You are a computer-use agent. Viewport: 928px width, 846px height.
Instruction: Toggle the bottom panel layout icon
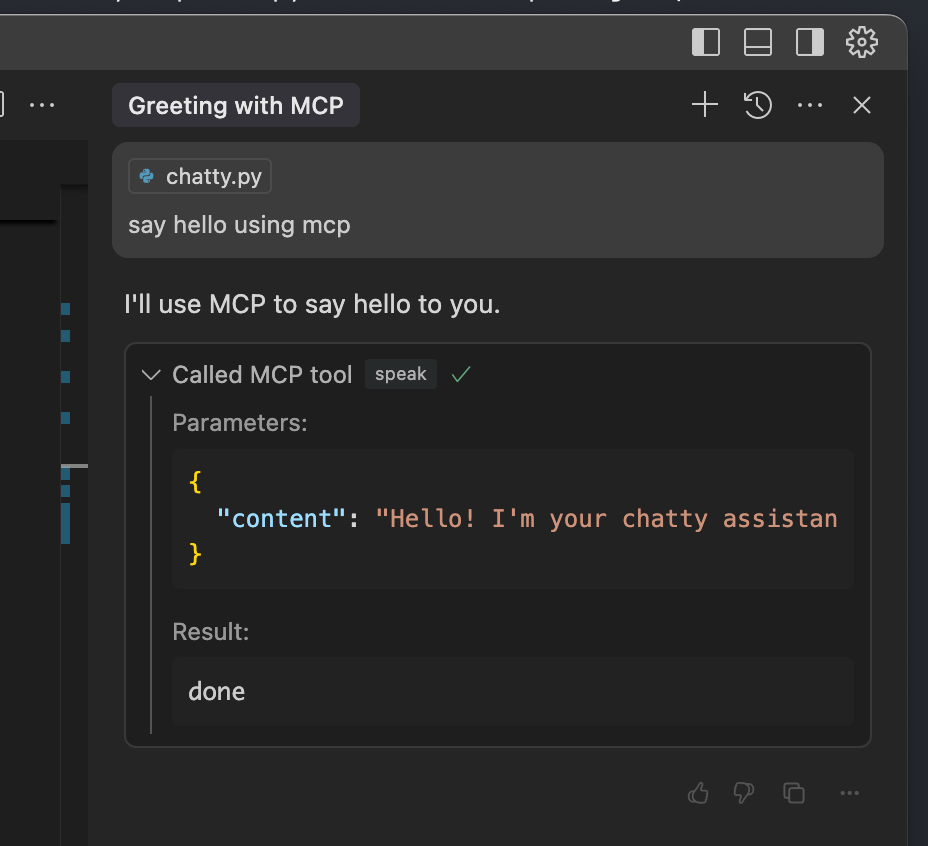tap(758, 42)
